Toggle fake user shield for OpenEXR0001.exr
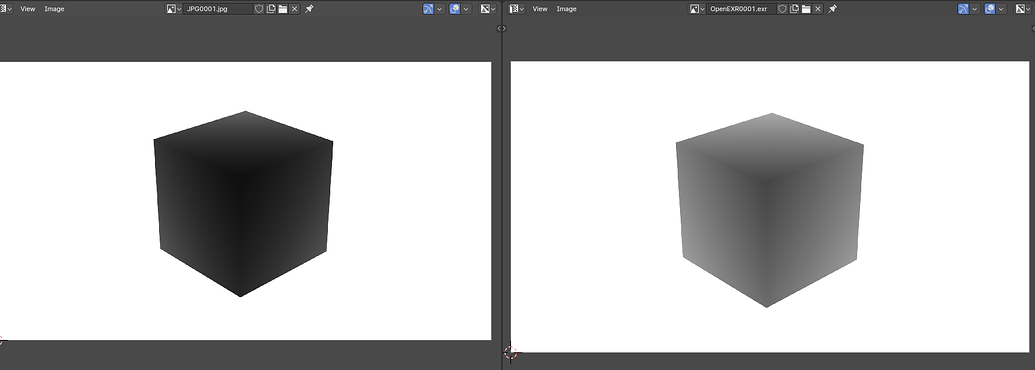The image size is (1035, 370). (x=782, y=9)
